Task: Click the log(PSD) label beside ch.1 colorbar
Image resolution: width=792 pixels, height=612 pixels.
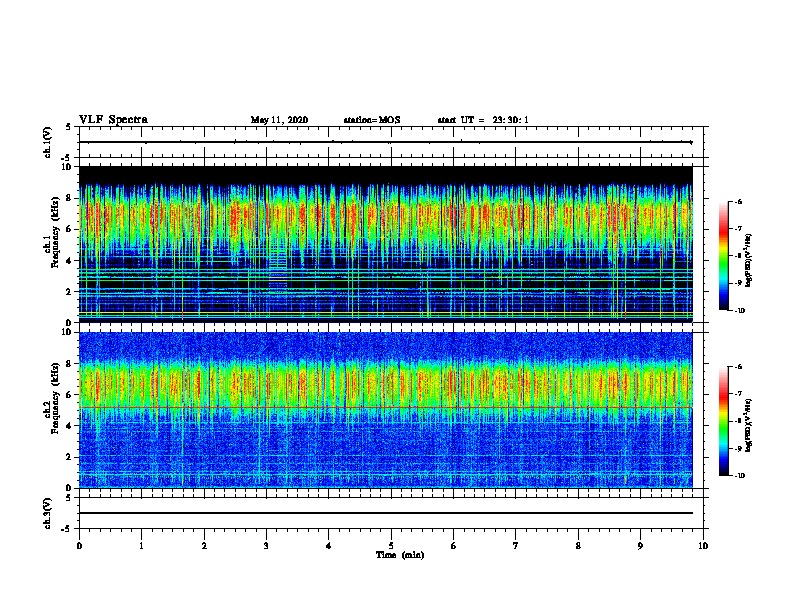Action: pos(748,261)
